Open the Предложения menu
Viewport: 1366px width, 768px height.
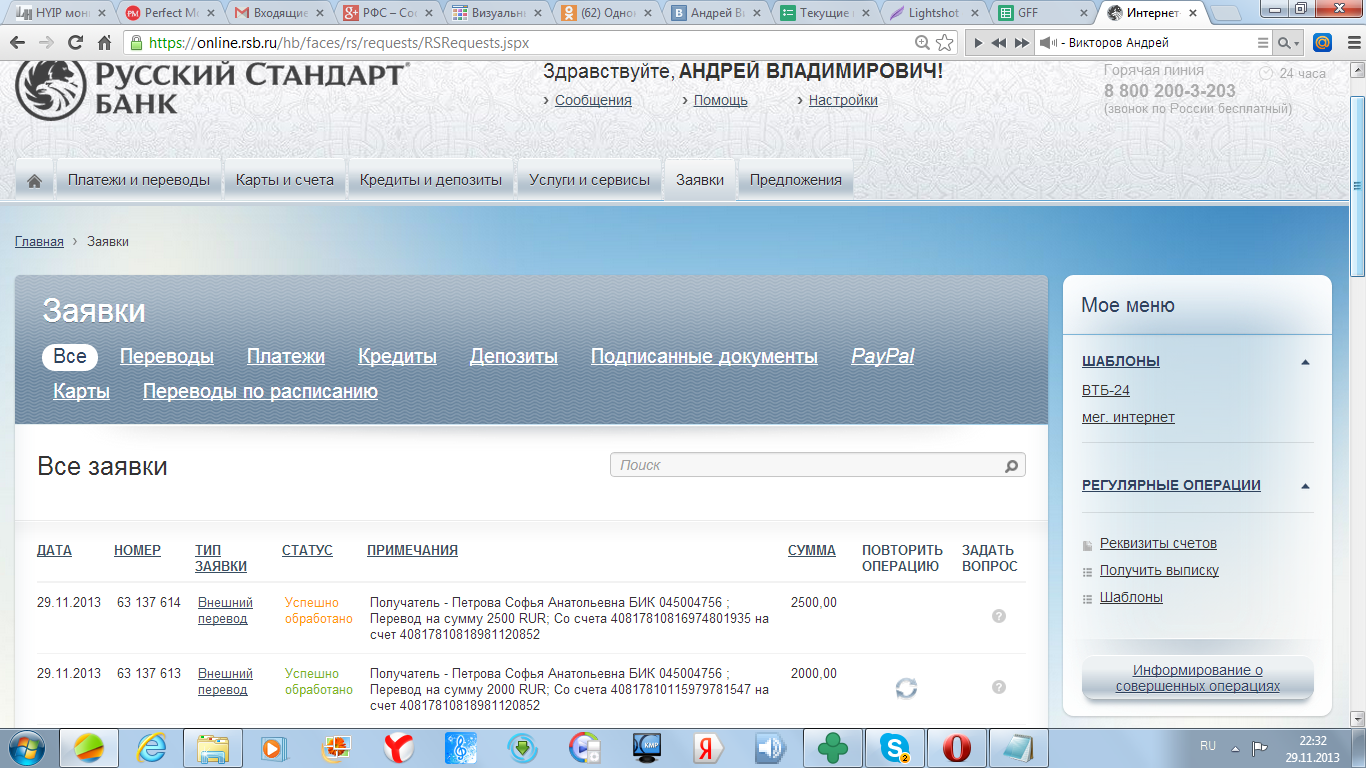point(796,181)
